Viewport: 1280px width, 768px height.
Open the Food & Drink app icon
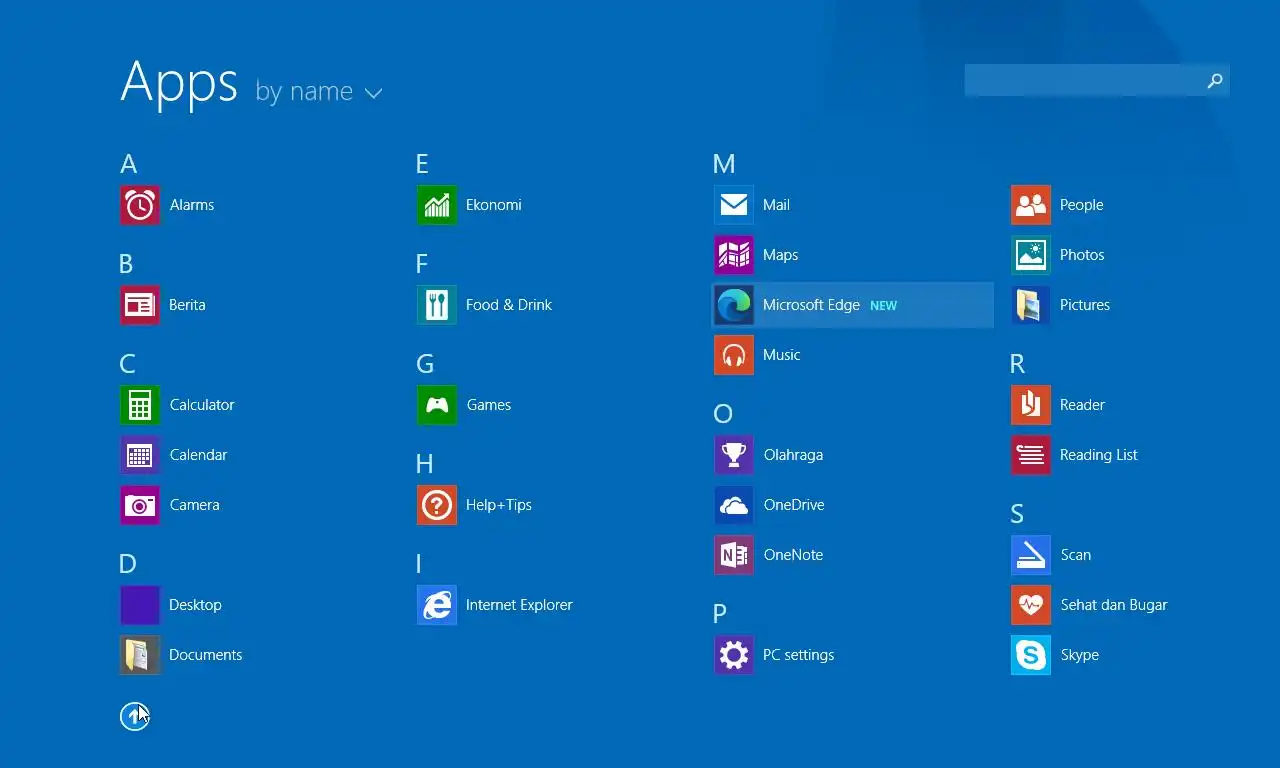click(x=437, y=305)
